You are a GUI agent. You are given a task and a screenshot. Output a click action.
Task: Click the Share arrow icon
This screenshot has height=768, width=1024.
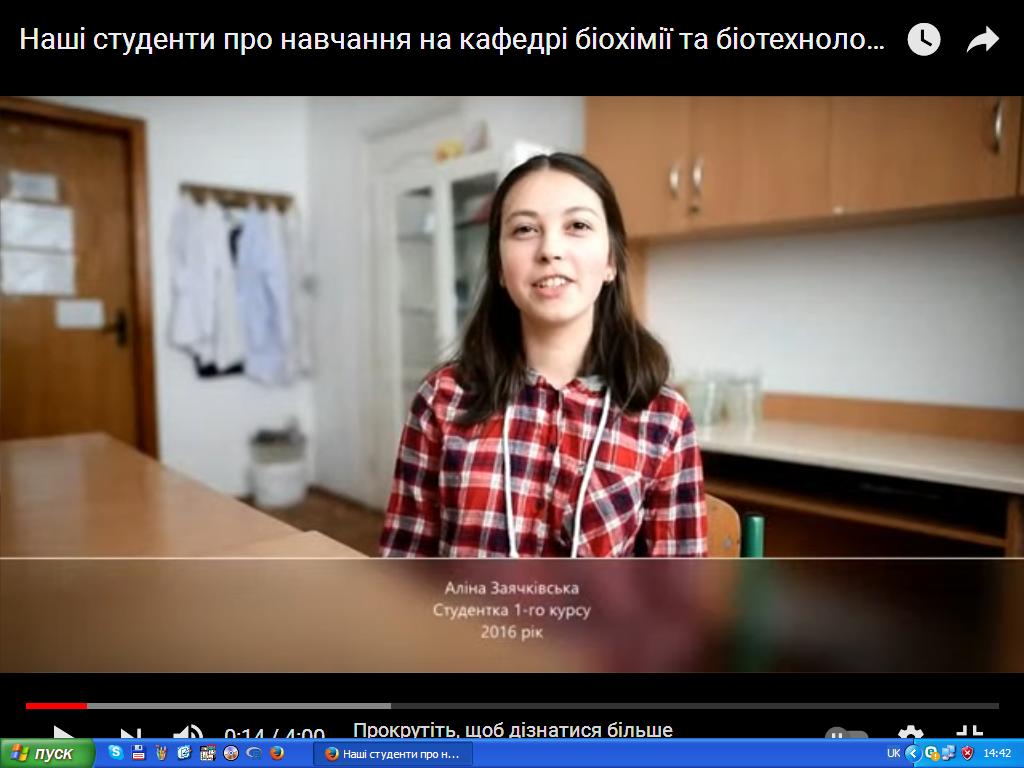pyautogui.click(x=983, y=40)
